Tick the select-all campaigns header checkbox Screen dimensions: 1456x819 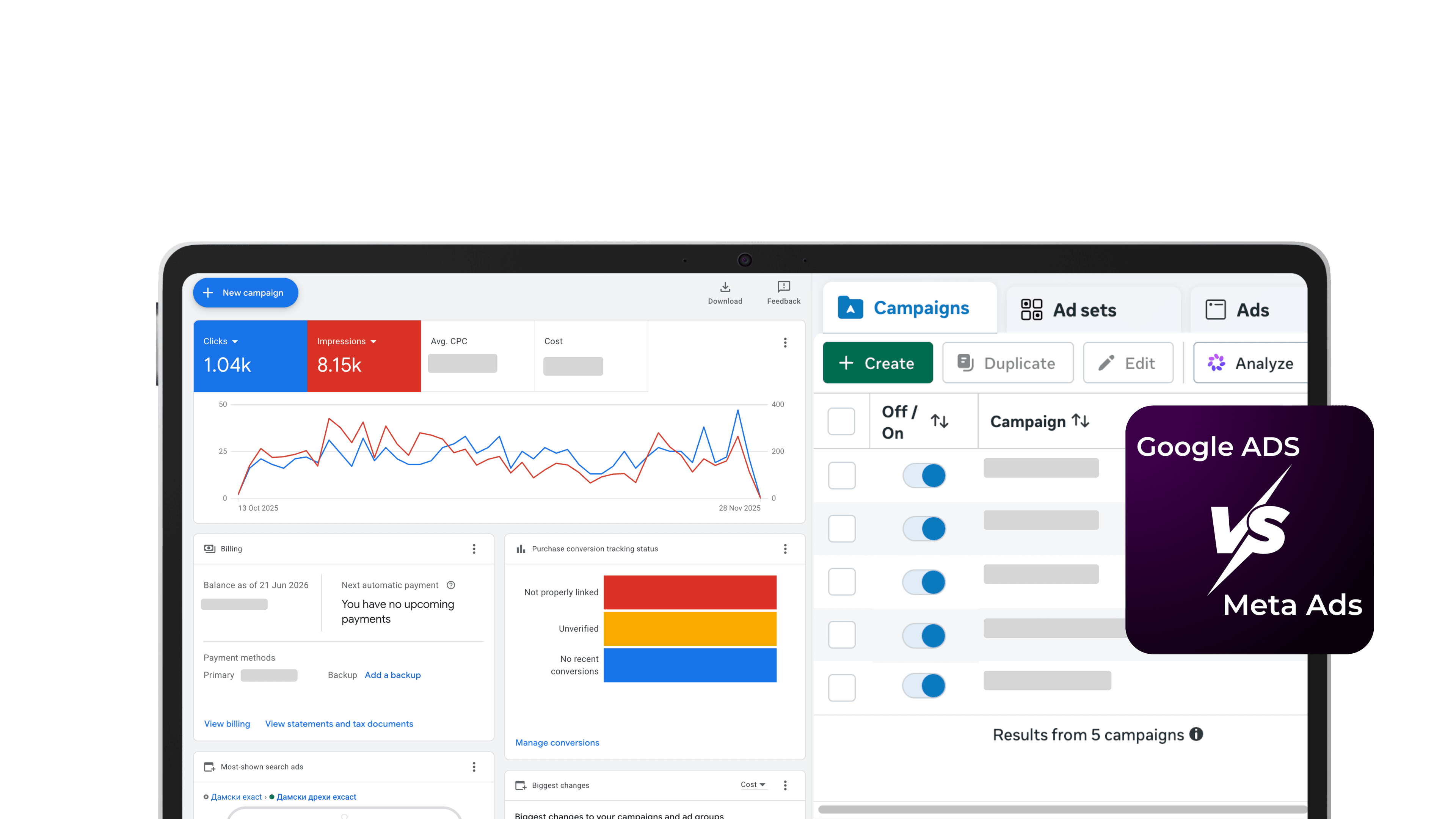pos(841,421)
